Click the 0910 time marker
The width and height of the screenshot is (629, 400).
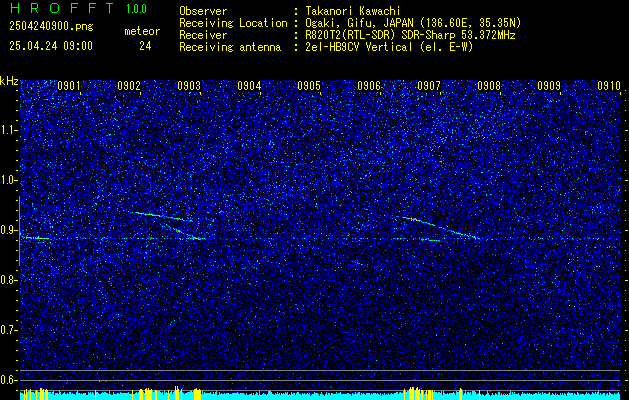[x=609, y=86]
